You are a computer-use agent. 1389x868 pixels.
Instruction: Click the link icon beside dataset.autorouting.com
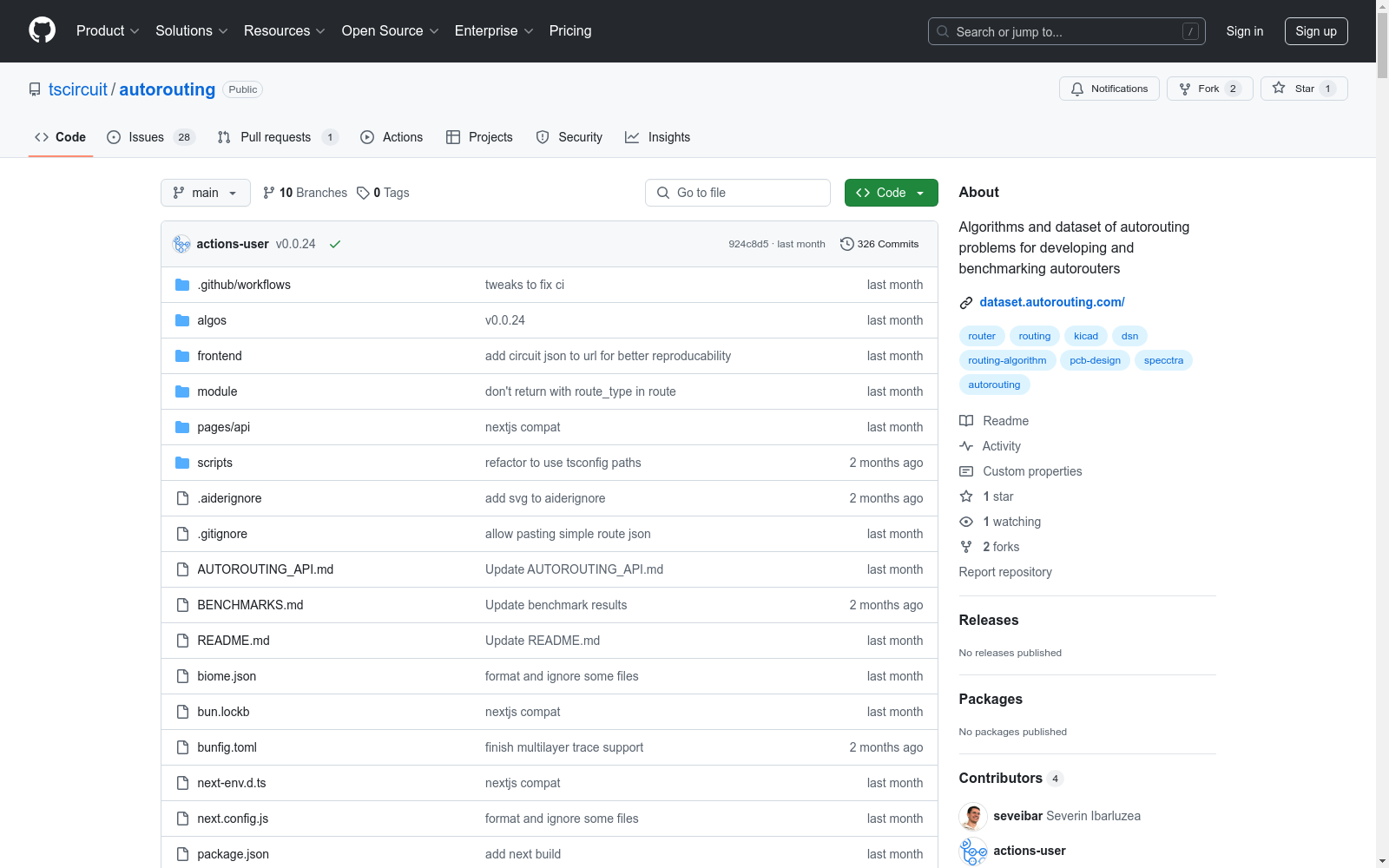[966, 303]
